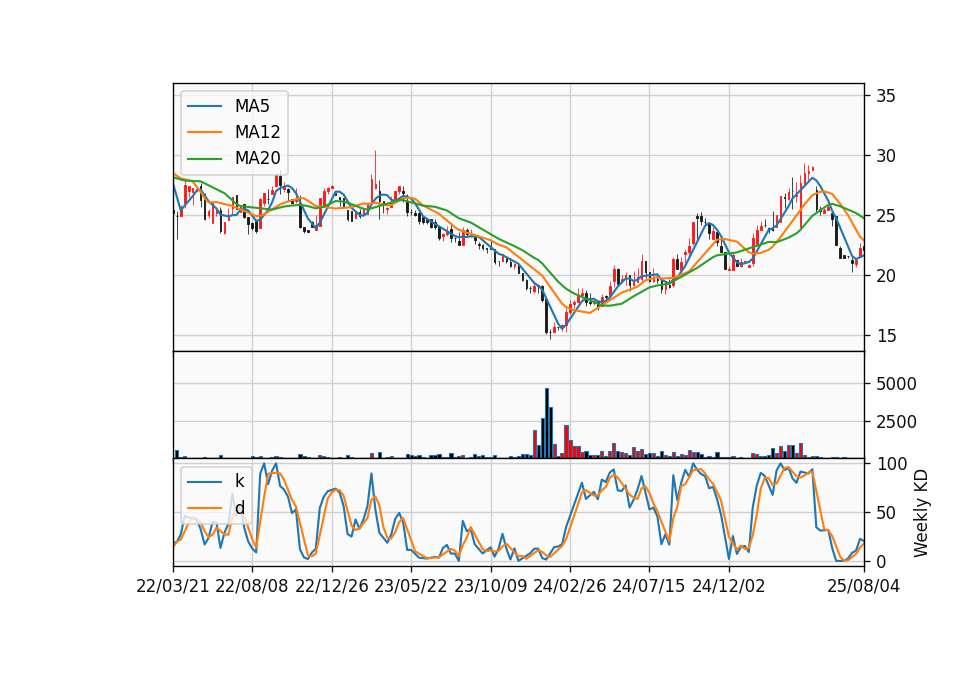The height and width of the screenshot is (690, 960).
Task: Click the price axis value 35
Action: [886, 96]
